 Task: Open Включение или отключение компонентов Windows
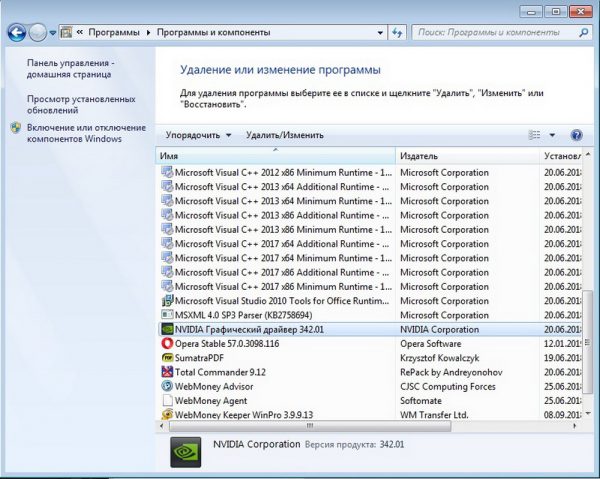click(86, 133)
